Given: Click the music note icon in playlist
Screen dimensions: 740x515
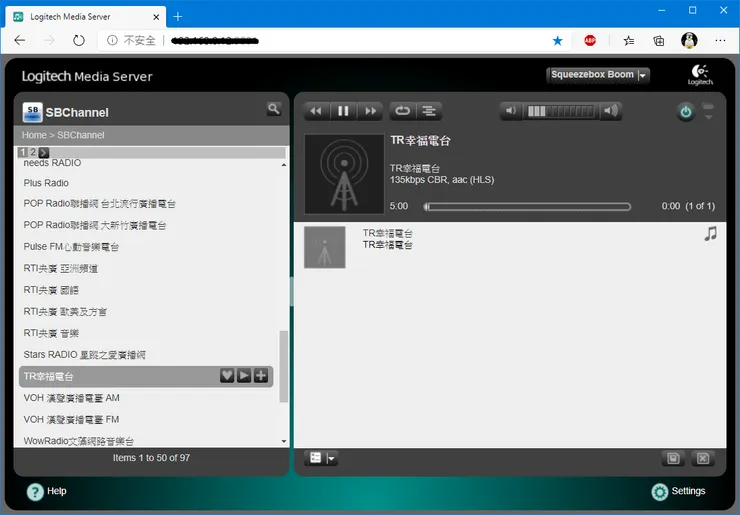Looking at the screenshot, I should click(710, 234).
